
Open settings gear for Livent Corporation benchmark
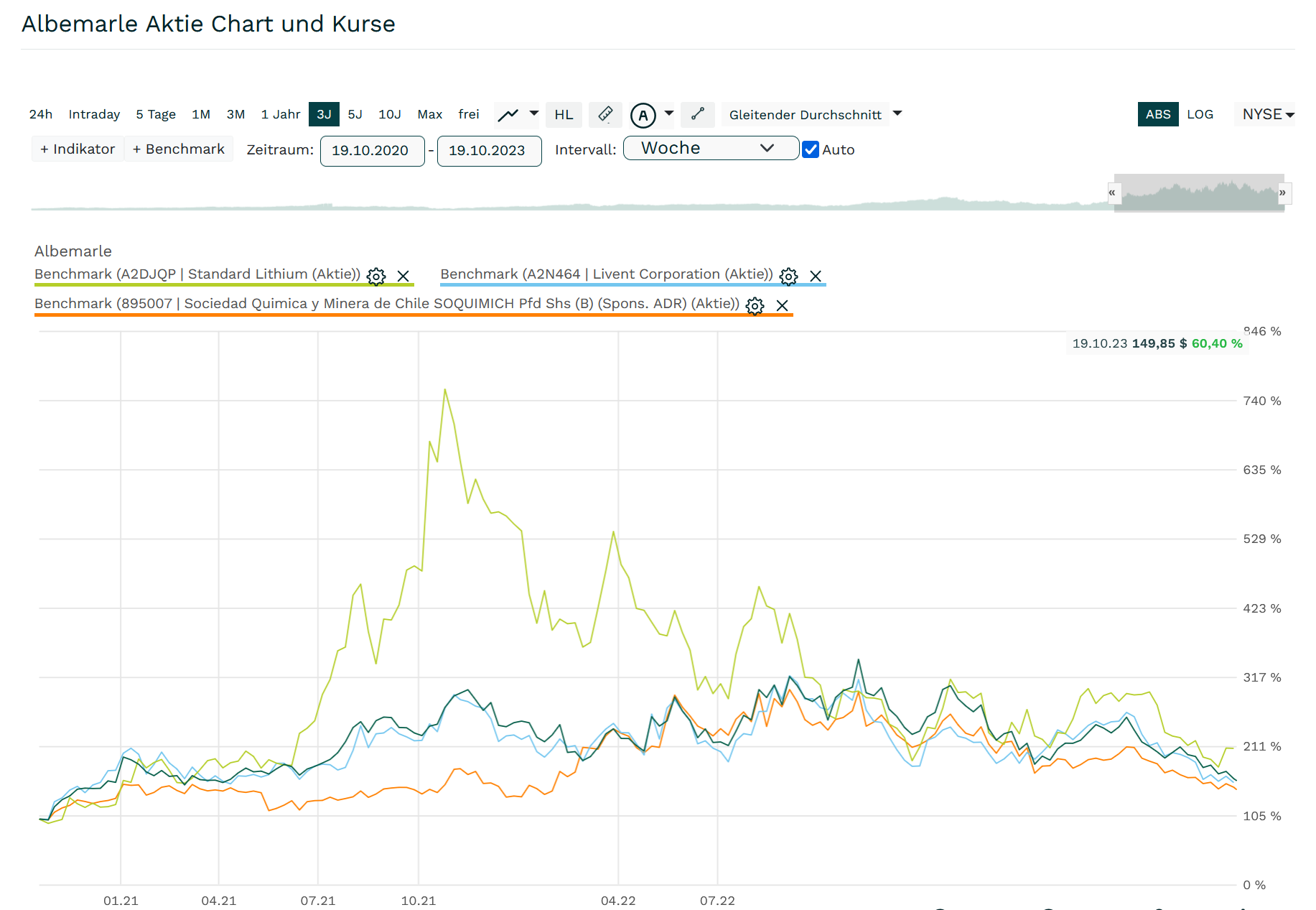tap(788, 277)
